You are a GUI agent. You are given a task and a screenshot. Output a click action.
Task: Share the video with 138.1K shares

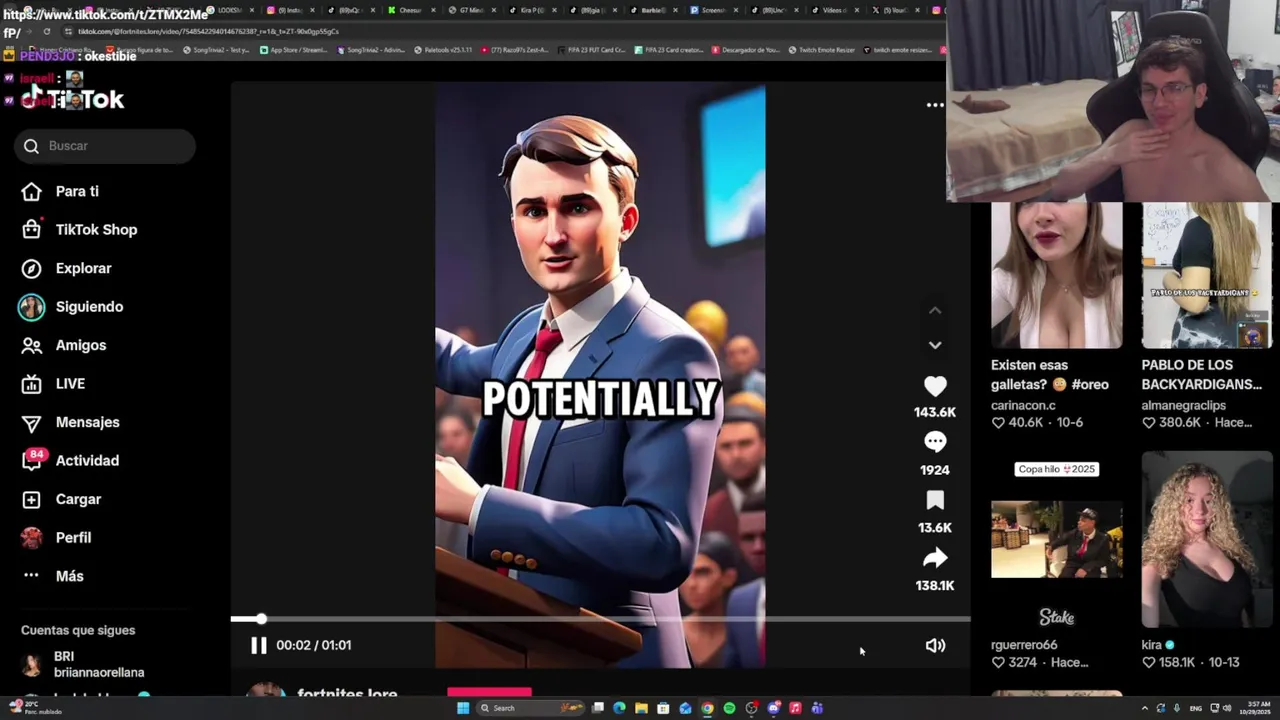(x=935, y=558)
